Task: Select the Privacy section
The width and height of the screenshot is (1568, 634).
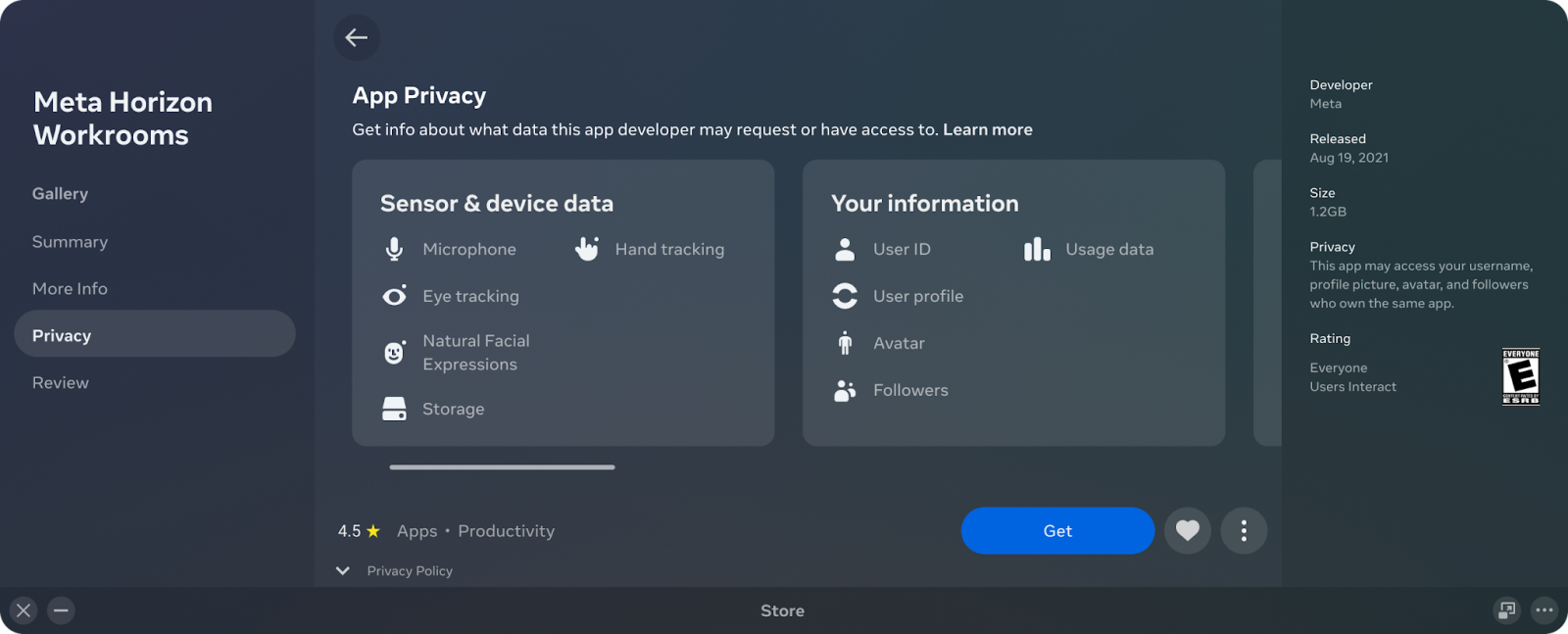Action: click(155, 334)
